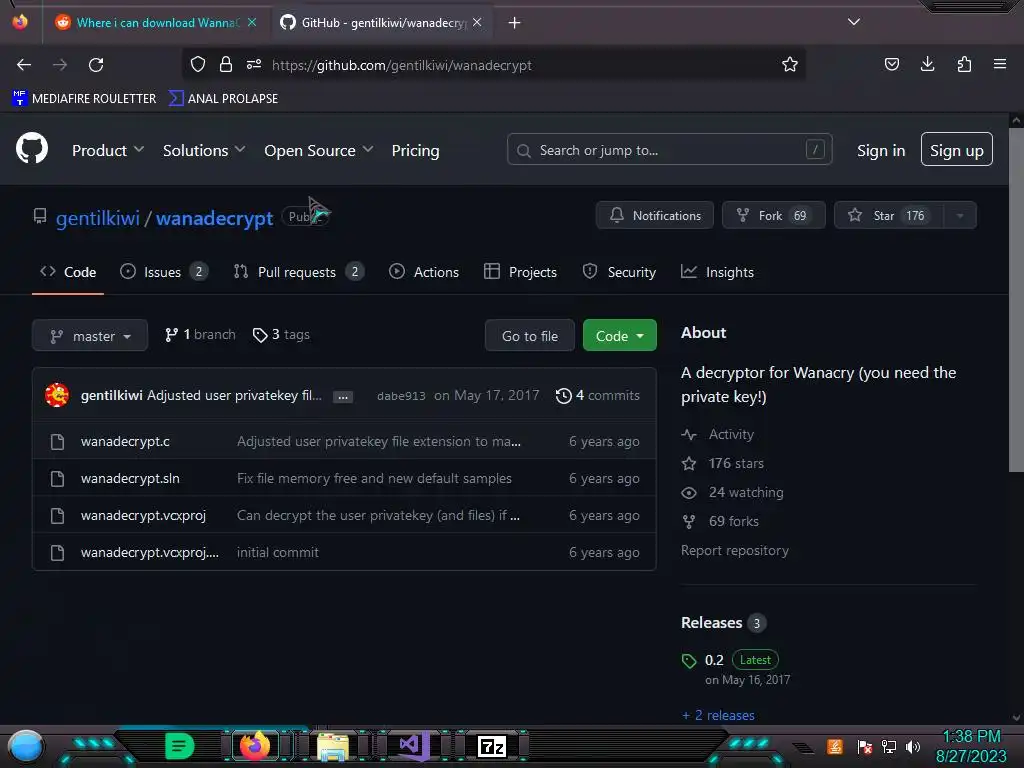
Task: Open the green Code dropdown button
Action: pos(620,336)
